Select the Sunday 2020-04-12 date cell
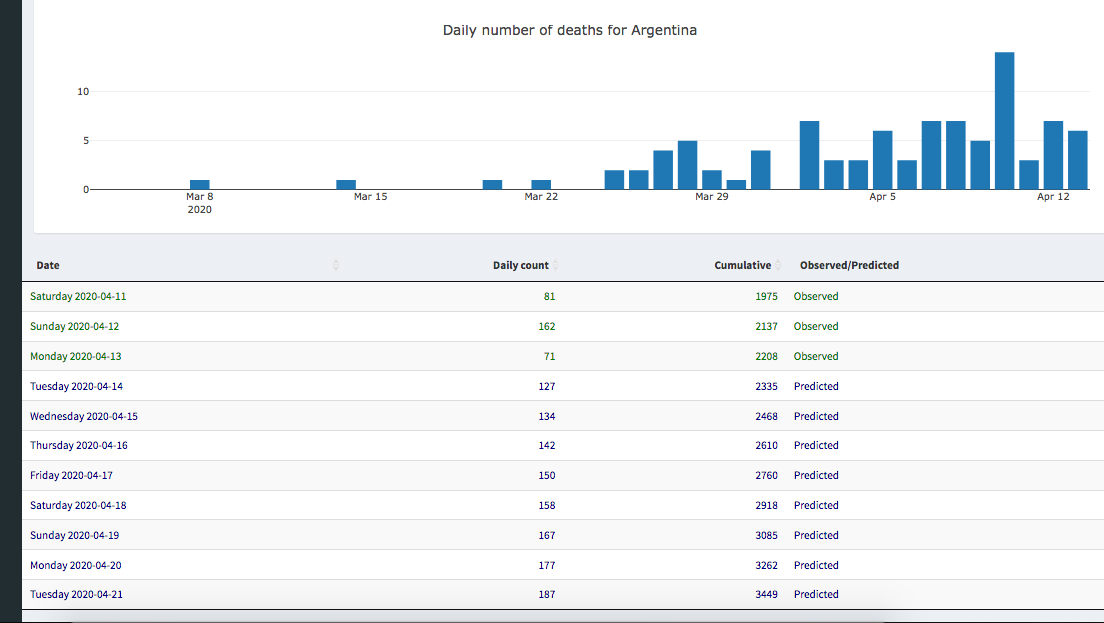 [x=75, y=326]
